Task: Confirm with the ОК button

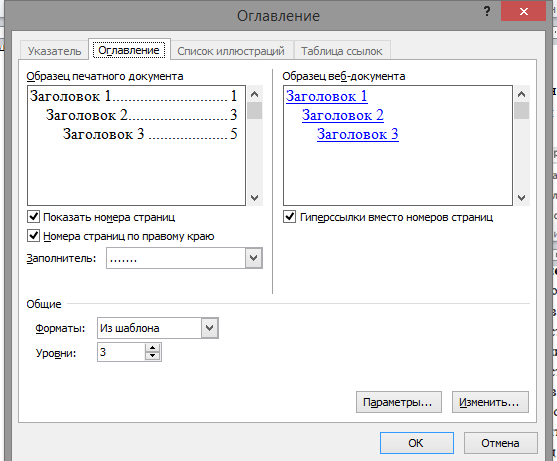Action: 417,443
